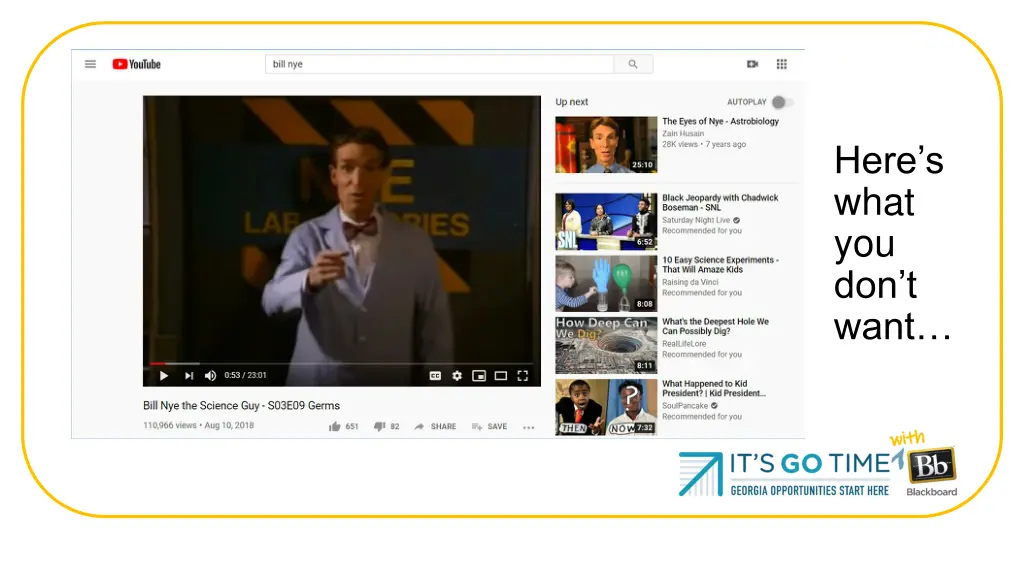
Task: Select 'Black Jeopardy with Chadwick Boseman' title
Action: click(x=720, y=202)
